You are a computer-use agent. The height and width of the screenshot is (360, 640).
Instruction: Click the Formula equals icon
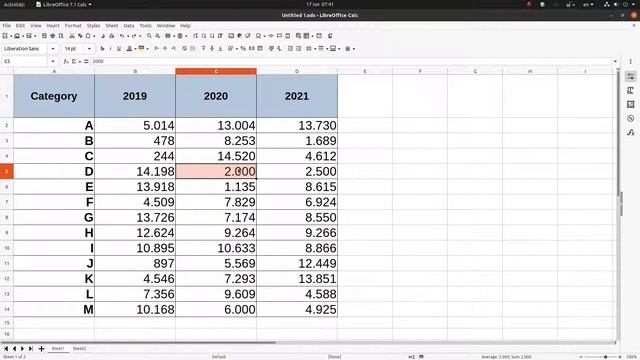point(86,61)
